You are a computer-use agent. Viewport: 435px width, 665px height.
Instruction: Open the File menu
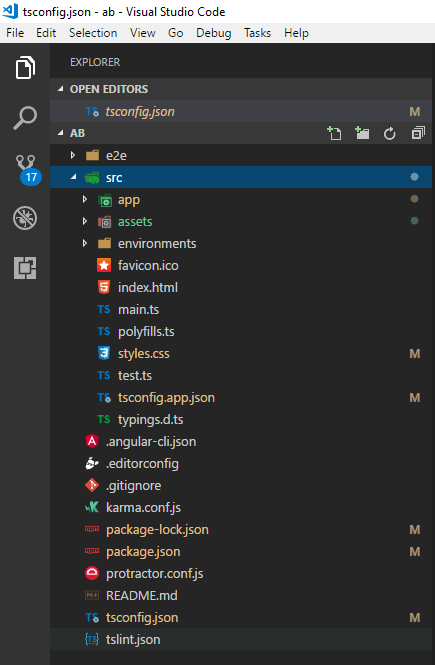pos(15,33)
